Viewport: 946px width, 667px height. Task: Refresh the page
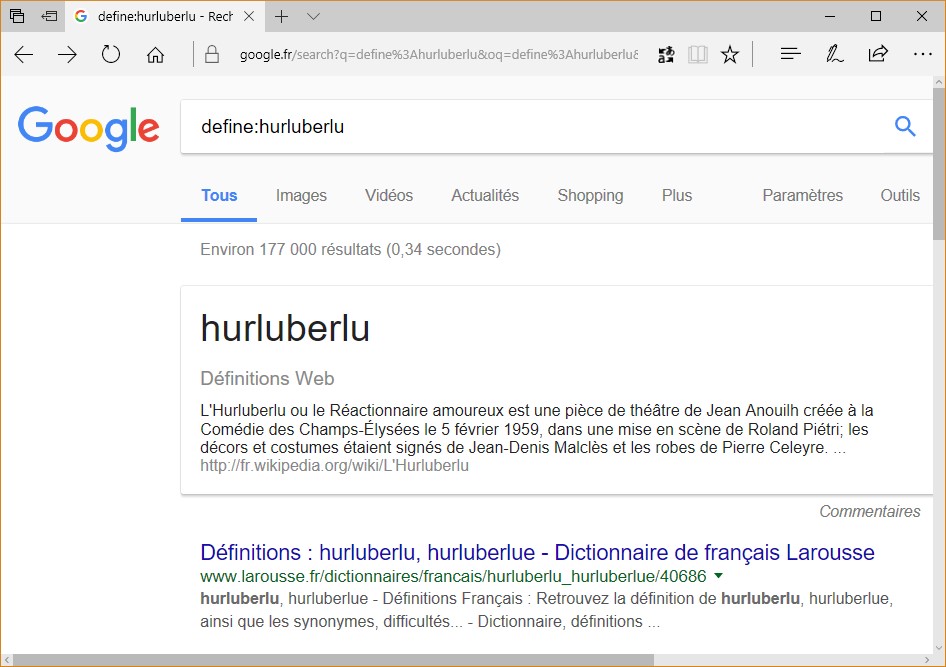point(111,54)
